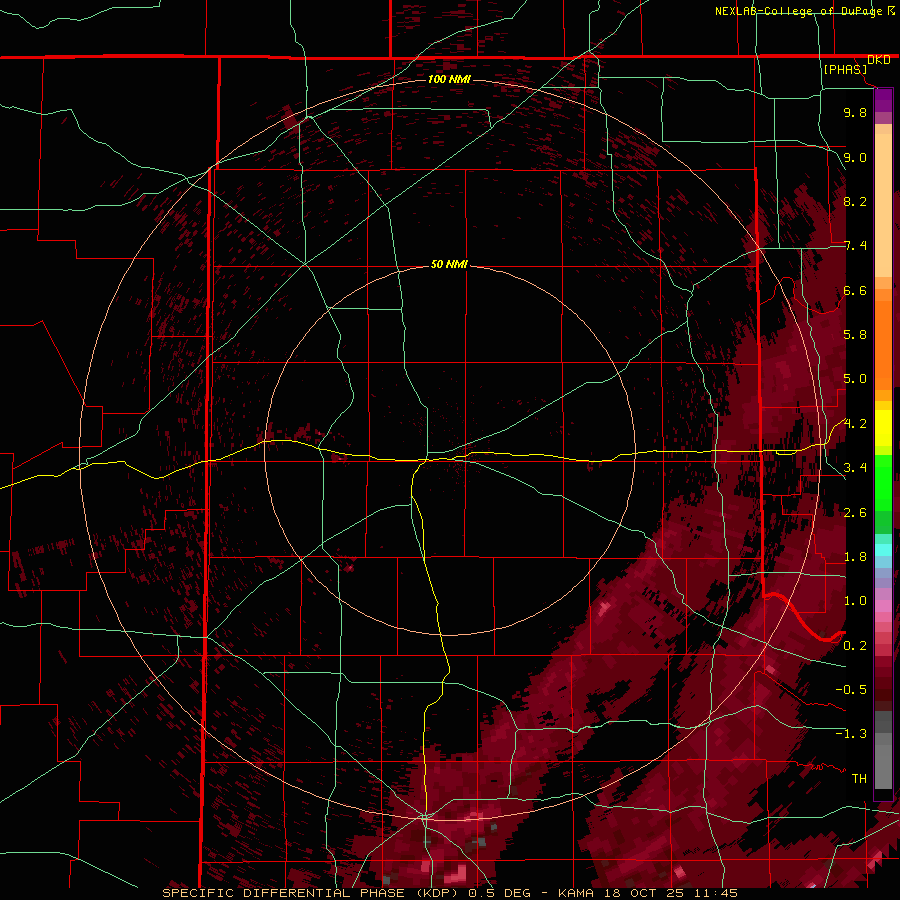
Task: Click the [PHAS] unit label
Action: (845, 70)
